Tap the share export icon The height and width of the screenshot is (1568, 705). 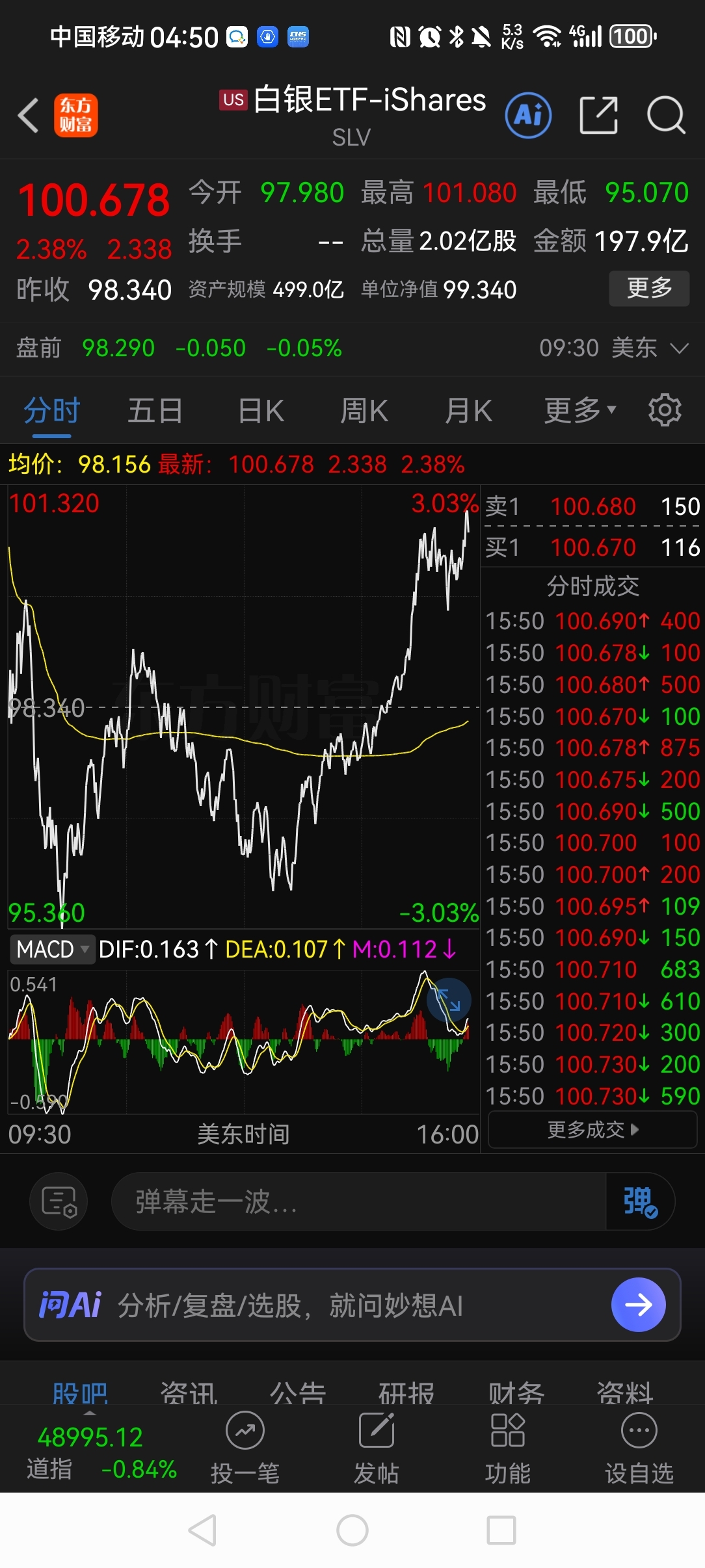tap(598, 115)
